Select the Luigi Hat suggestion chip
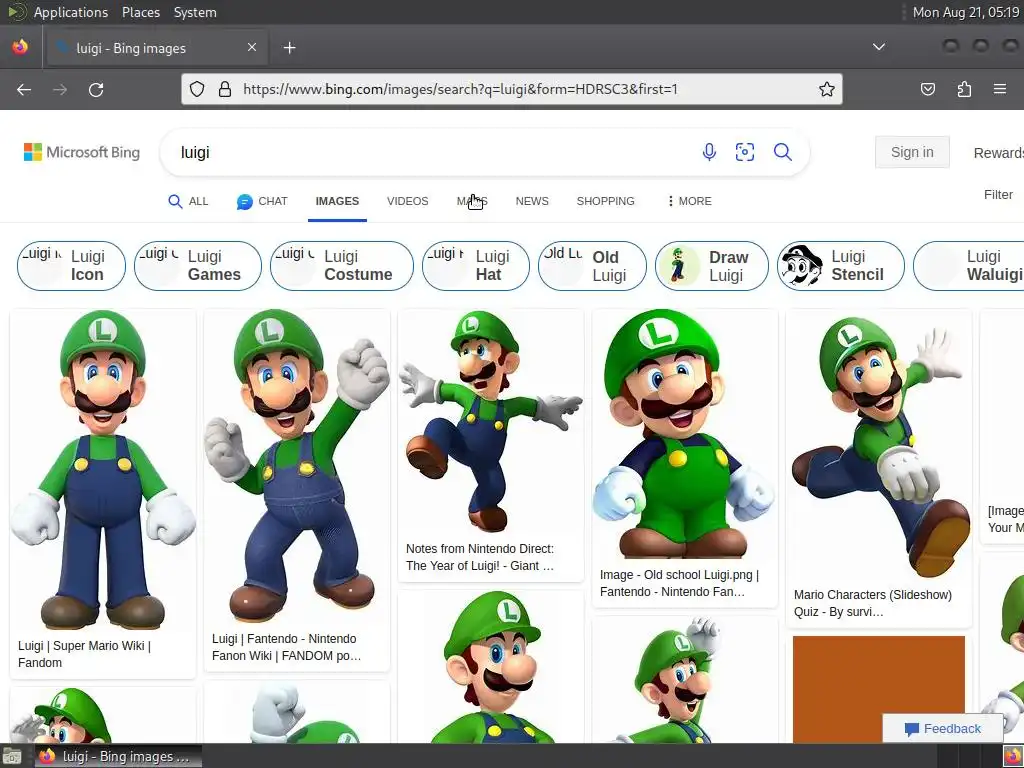 point(475,266)
